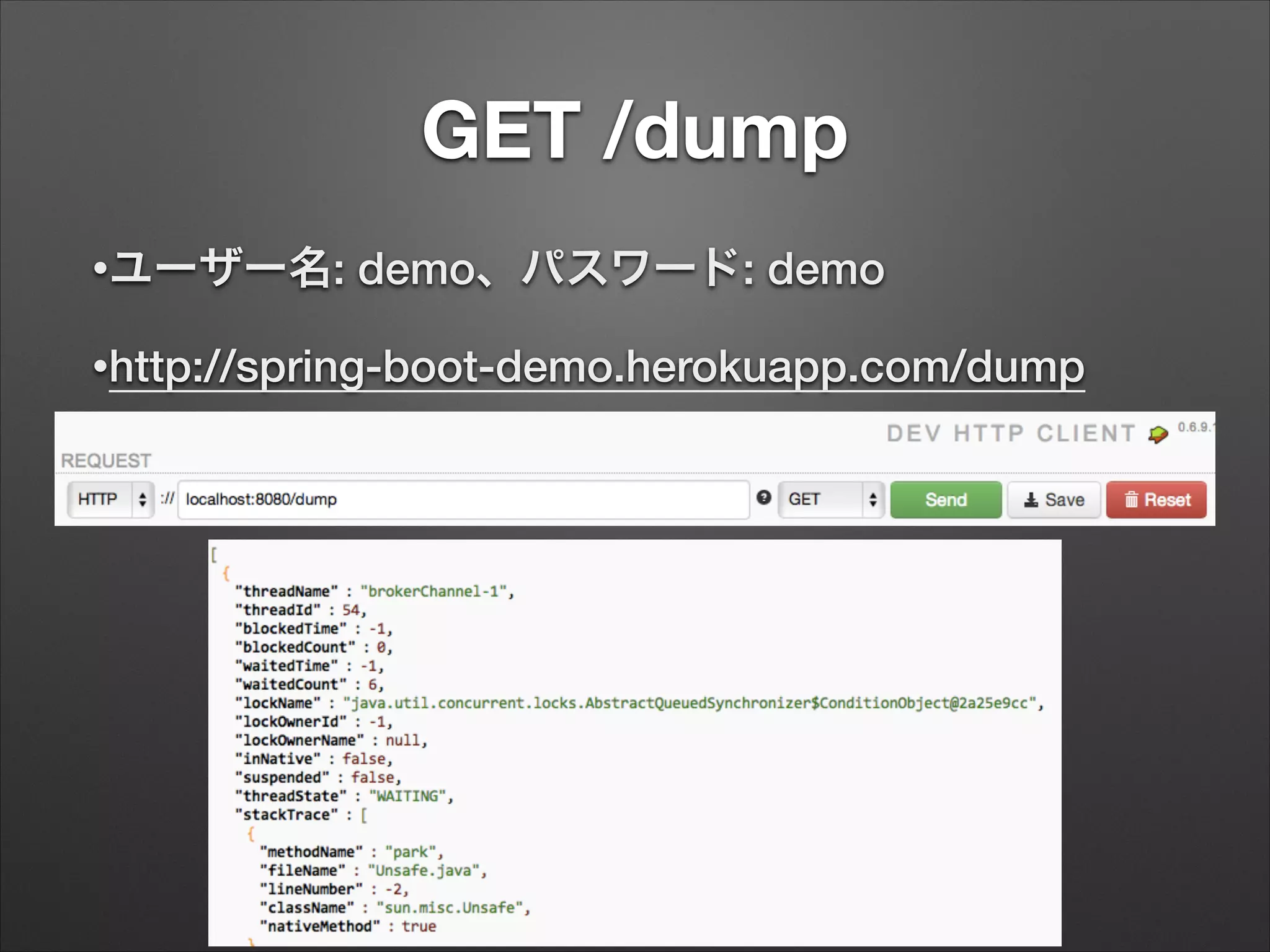
Task: Click the "lockOwnerName" : null line
Action: pyautogui.click(x=331, y=740)
